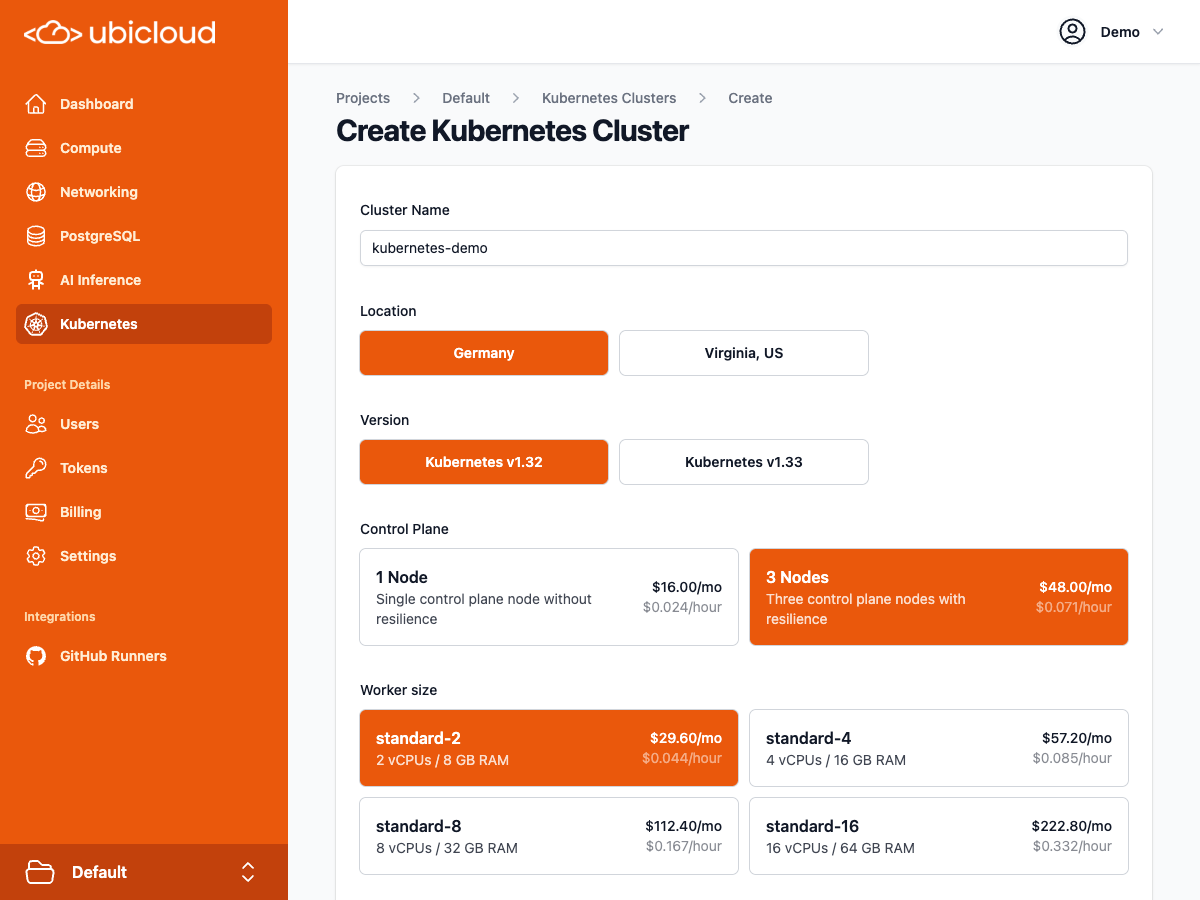This screenshot has height=900, width=1200.
Task: Click the Users people icon
Action: (36, 424)
